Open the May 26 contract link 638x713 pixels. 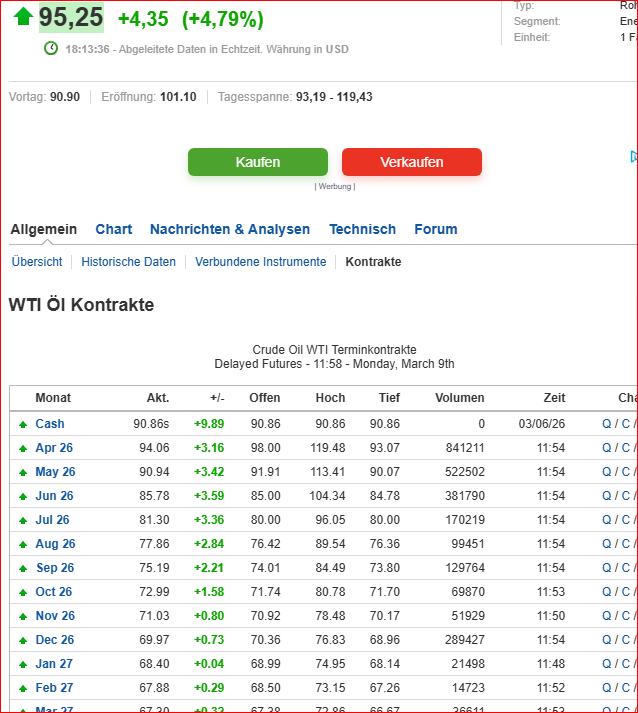55,472
